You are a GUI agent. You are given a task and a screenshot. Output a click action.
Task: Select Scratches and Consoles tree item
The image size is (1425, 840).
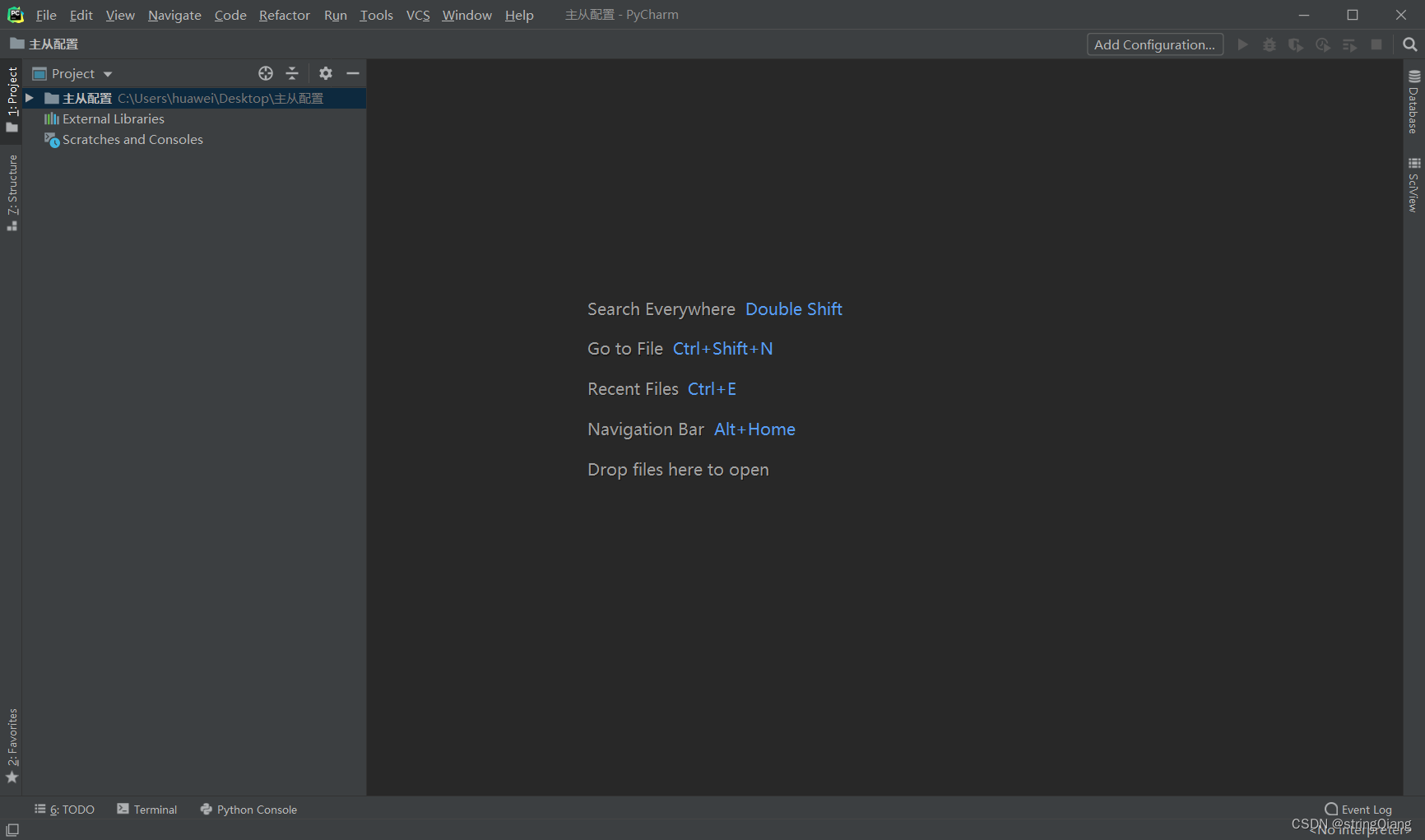coord(132,139)
